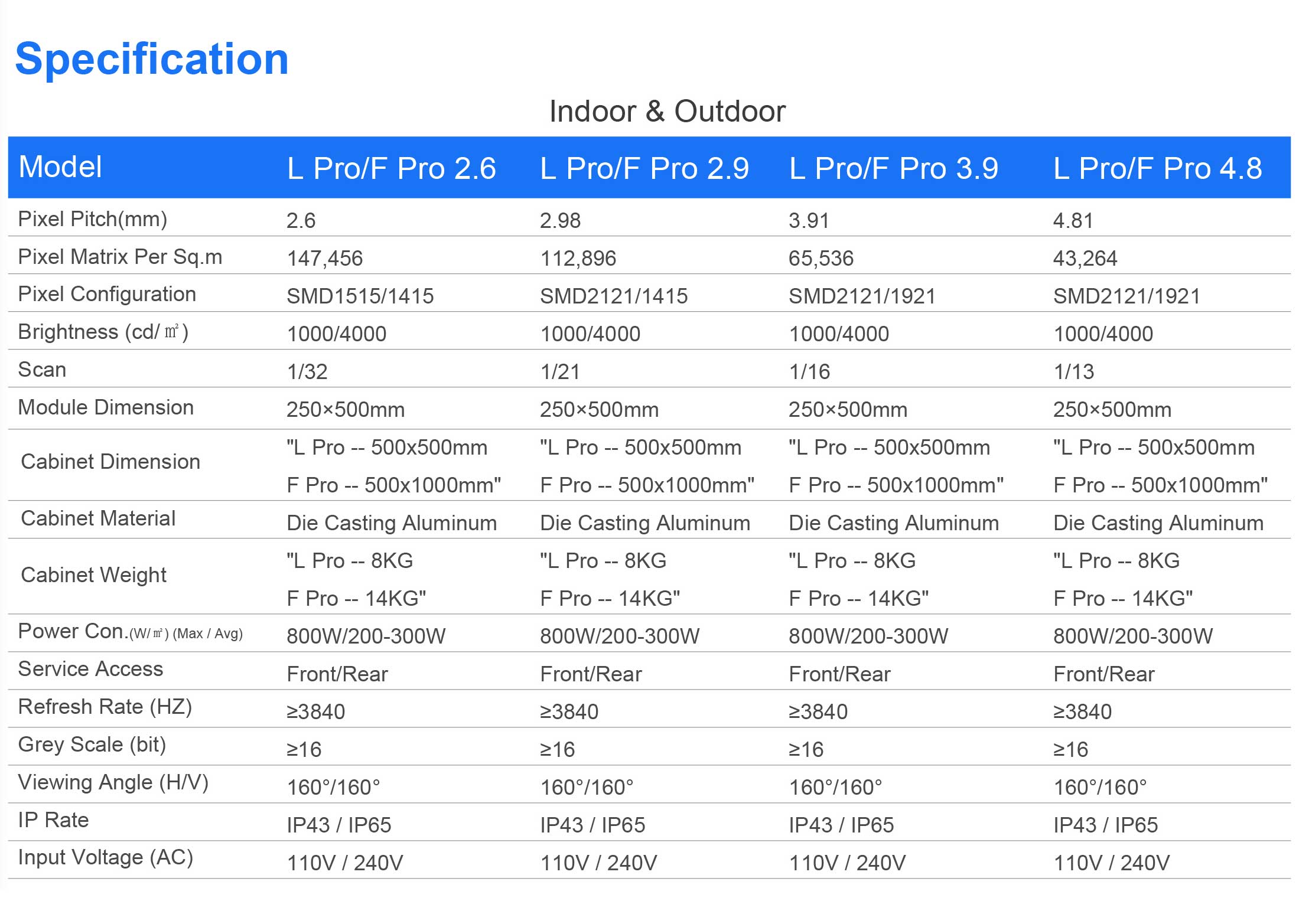Screen dimensions: 1299x924
Task: Click the Pixel Pitch(mm) row label
Action: (x=93, y=219)
